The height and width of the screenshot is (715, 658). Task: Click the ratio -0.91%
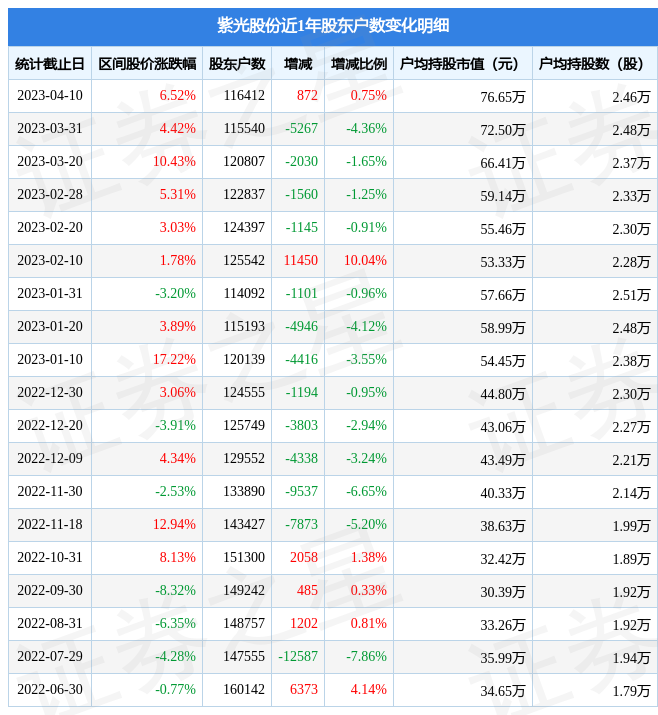pyautogui.click(x=366, y=227)
